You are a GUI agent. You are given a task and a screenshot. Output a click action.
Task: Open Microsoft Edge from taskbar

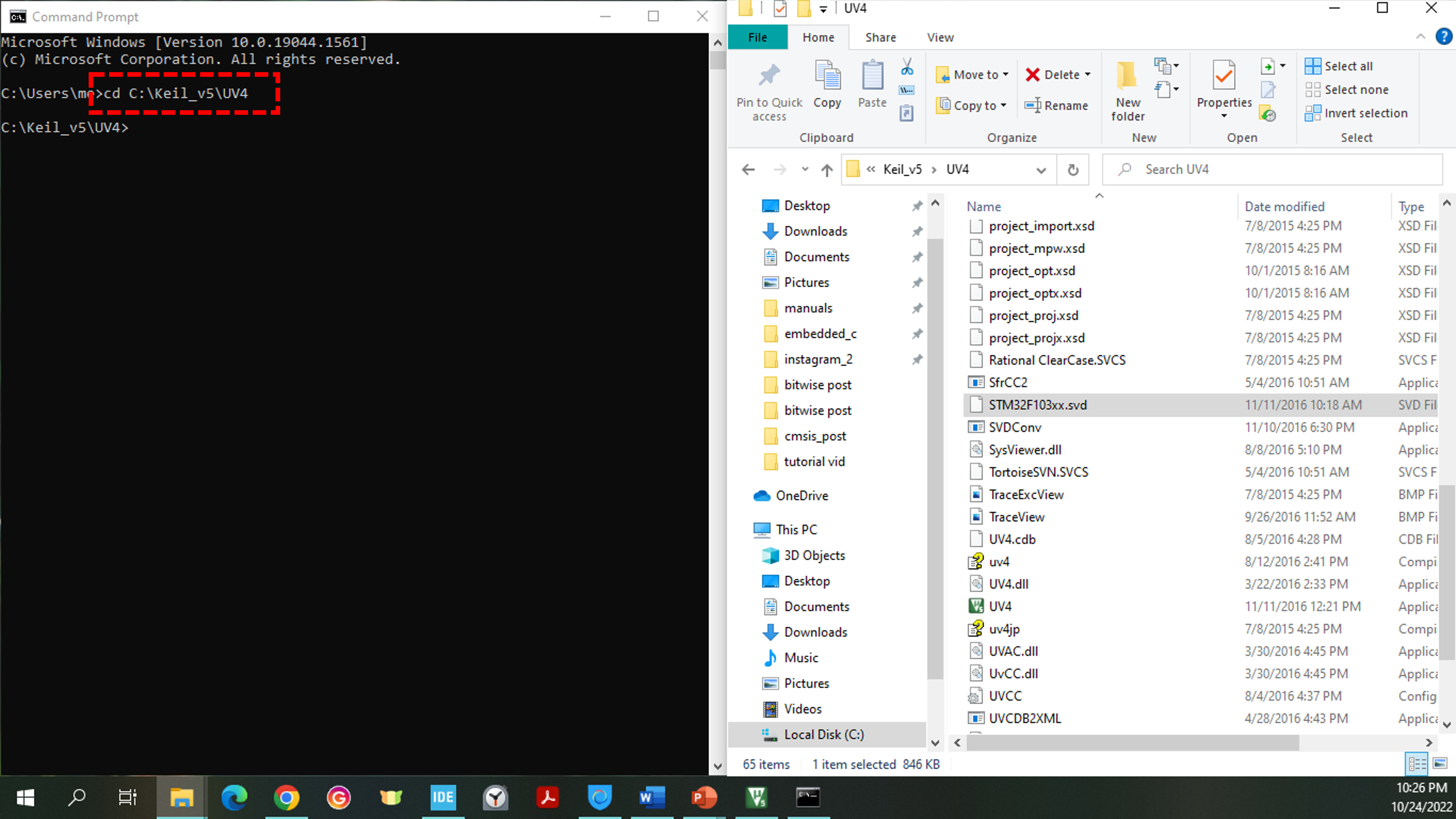click(234, 797)
